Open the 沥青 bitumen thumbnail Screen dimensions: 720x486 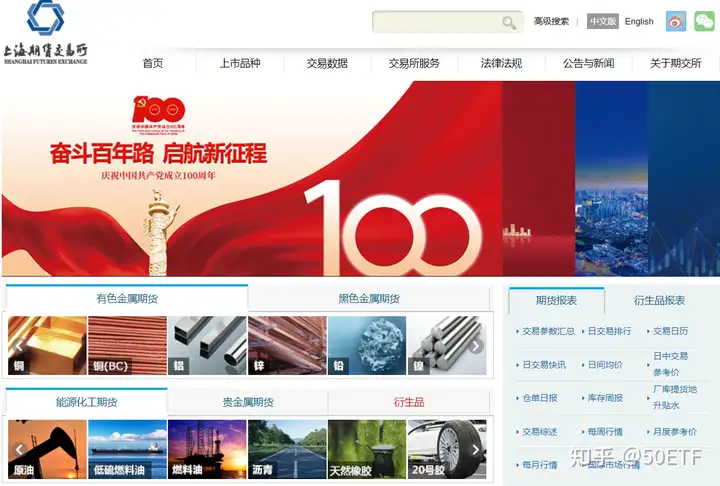pyautogui.click(x=287, y=449)
